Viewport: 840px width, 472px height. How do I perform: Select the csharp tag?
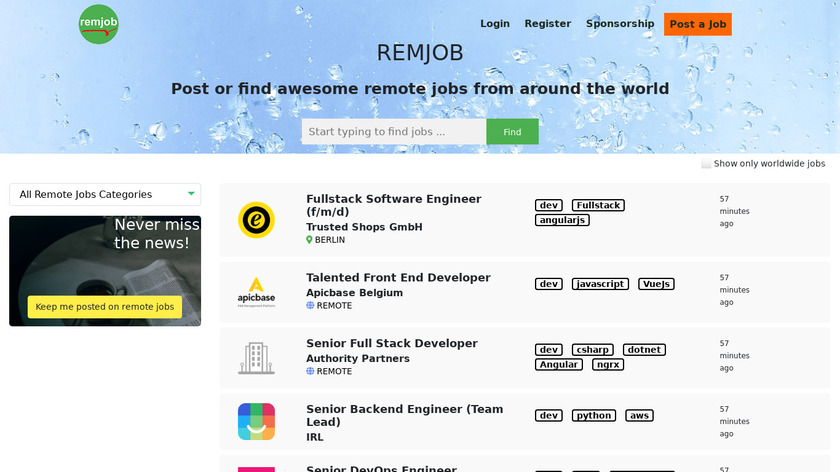[592, 350]
